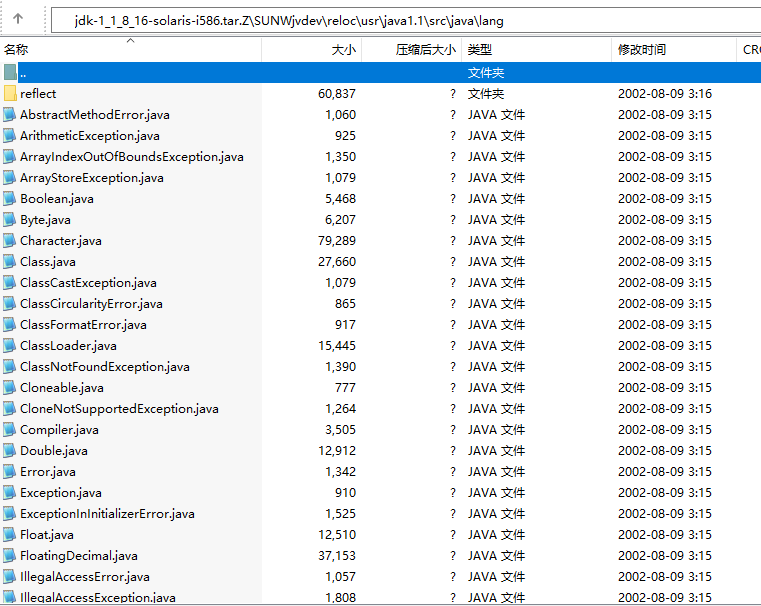Viewport: 761px width, 606px height.
Task: Click the parent folder '..' icon
Action: (x=10, y=73)
